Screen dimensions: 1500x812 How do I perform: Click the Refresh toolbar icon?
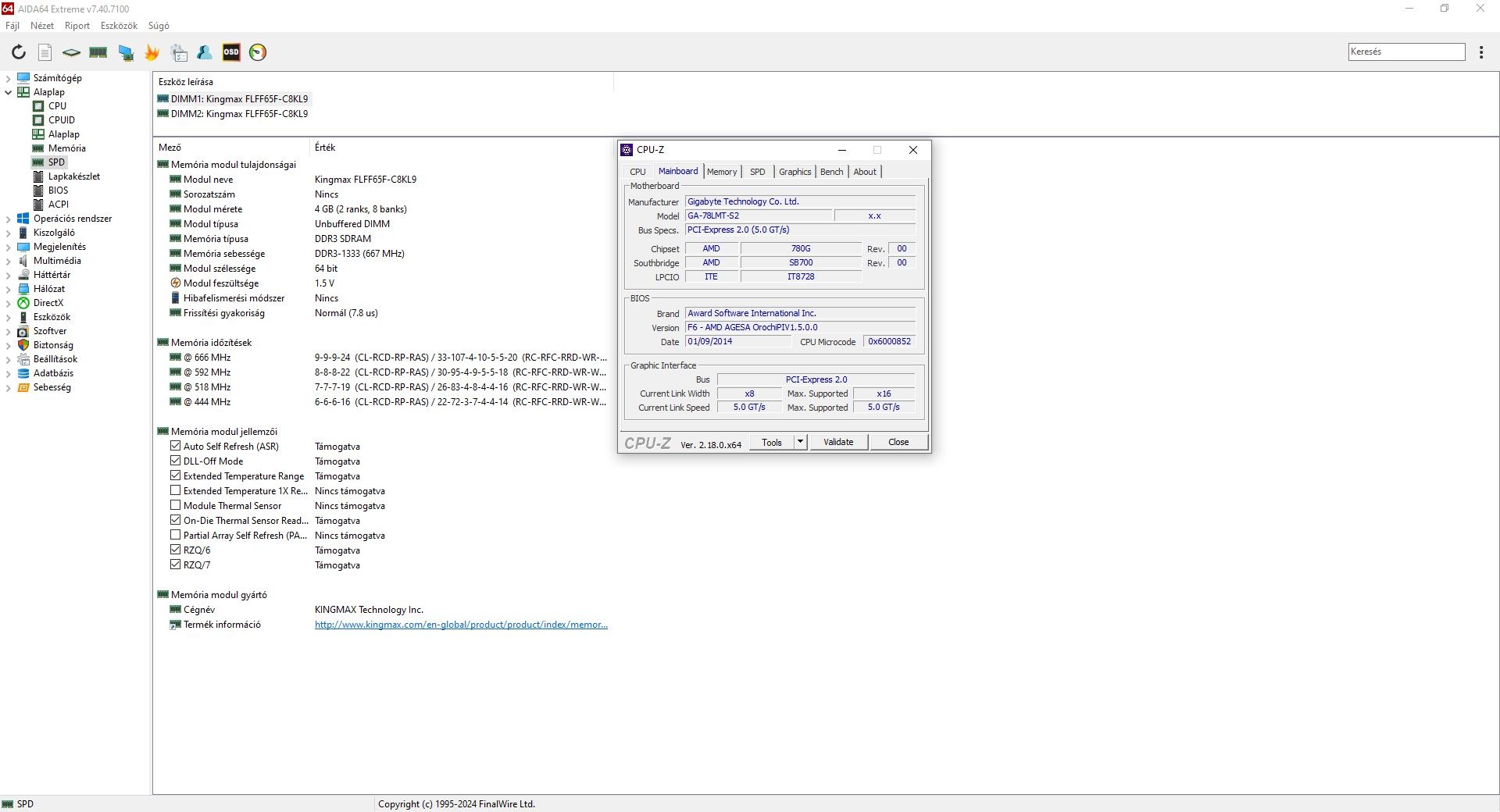pyautogui.click(x=18, y=52)
